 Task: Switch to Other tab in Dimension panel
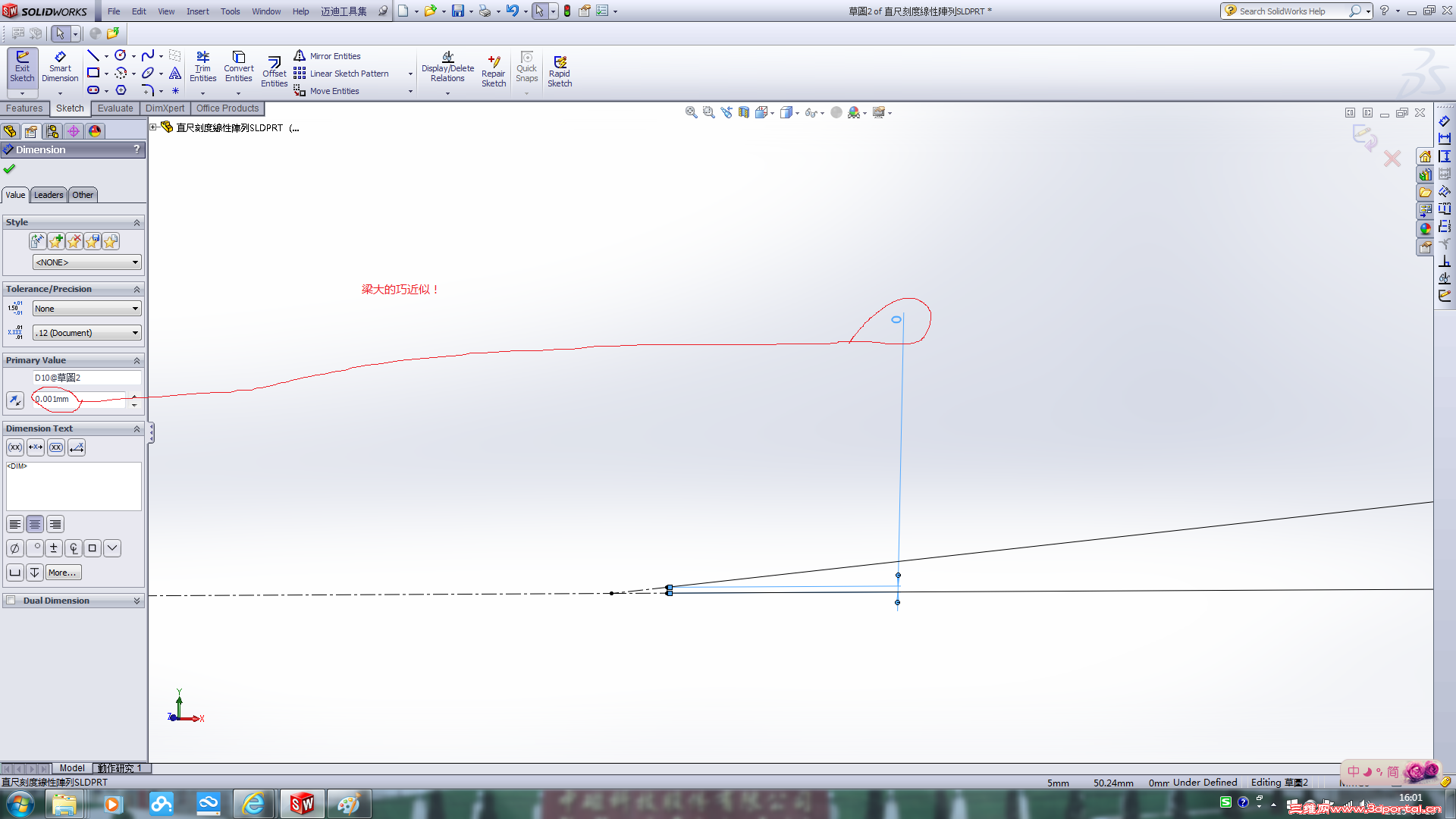[83, 195]
